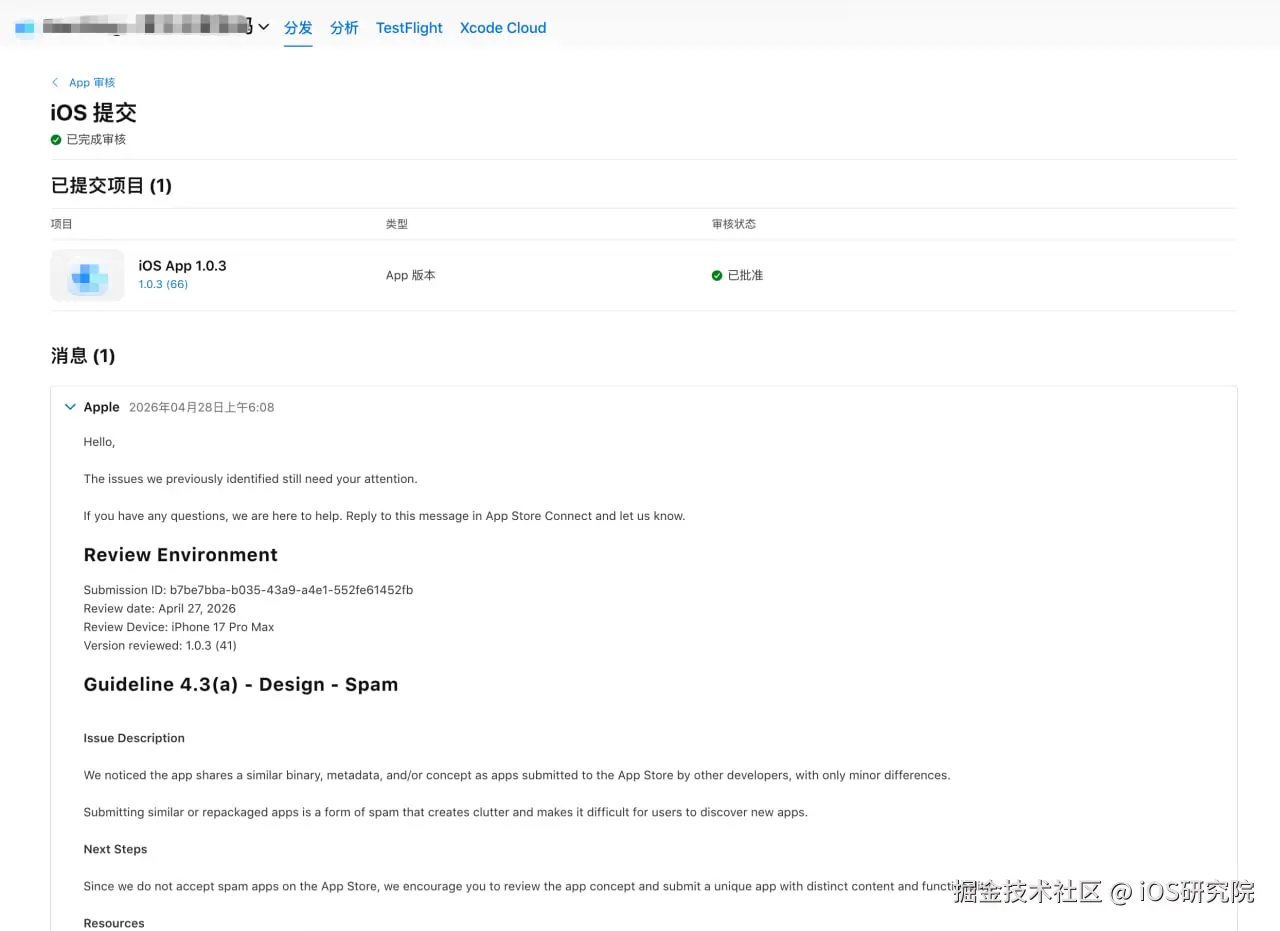Go back via App 审核 link

click(92, 82)
